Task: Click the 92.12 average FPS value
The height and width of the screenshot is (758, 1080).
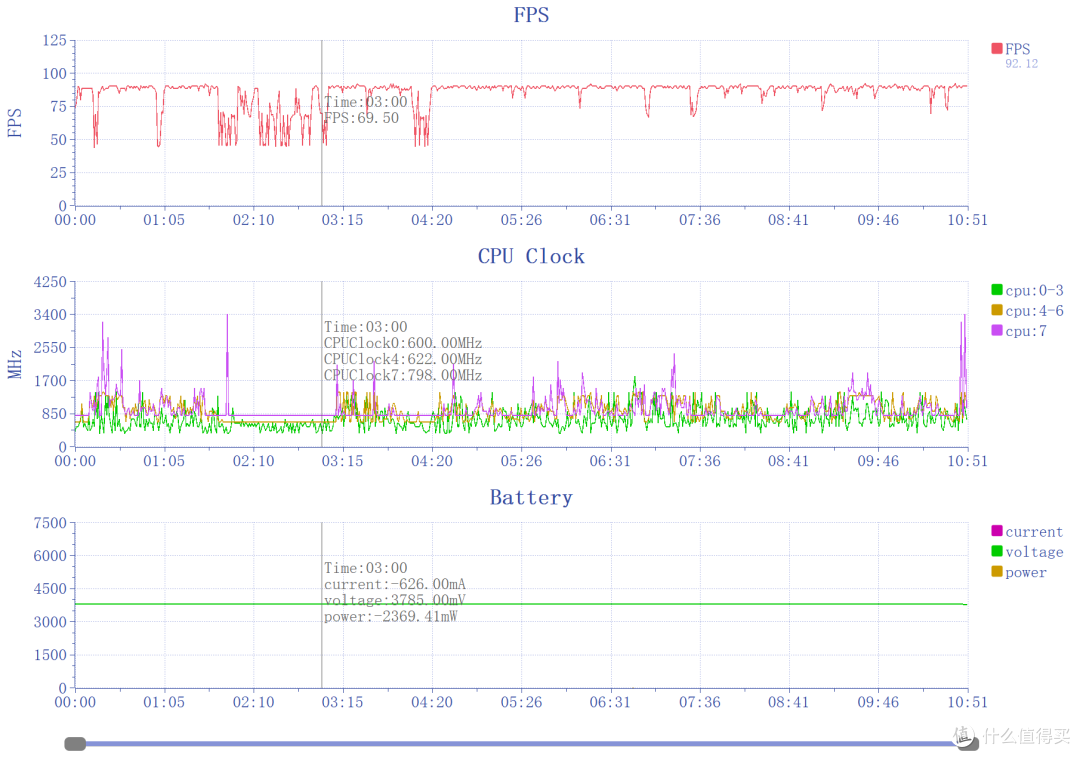Action: coord(1021,63)
